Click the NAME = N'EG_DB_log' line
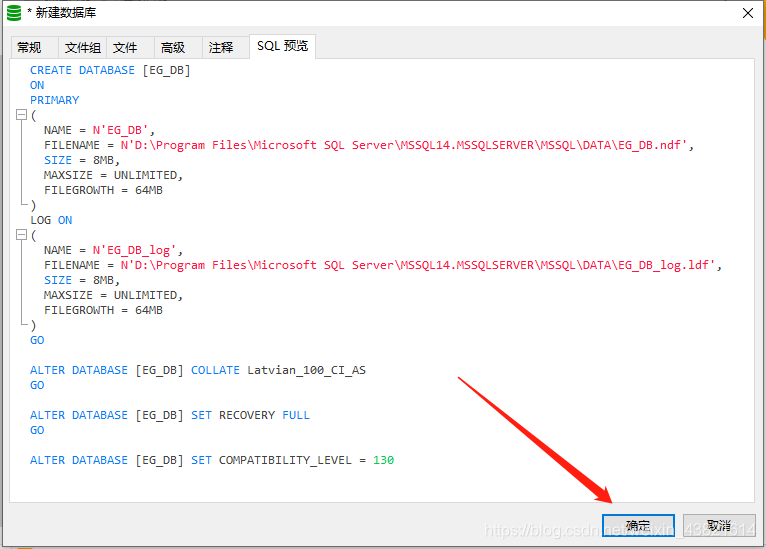 pyautogui.click(x=113, y=250)
